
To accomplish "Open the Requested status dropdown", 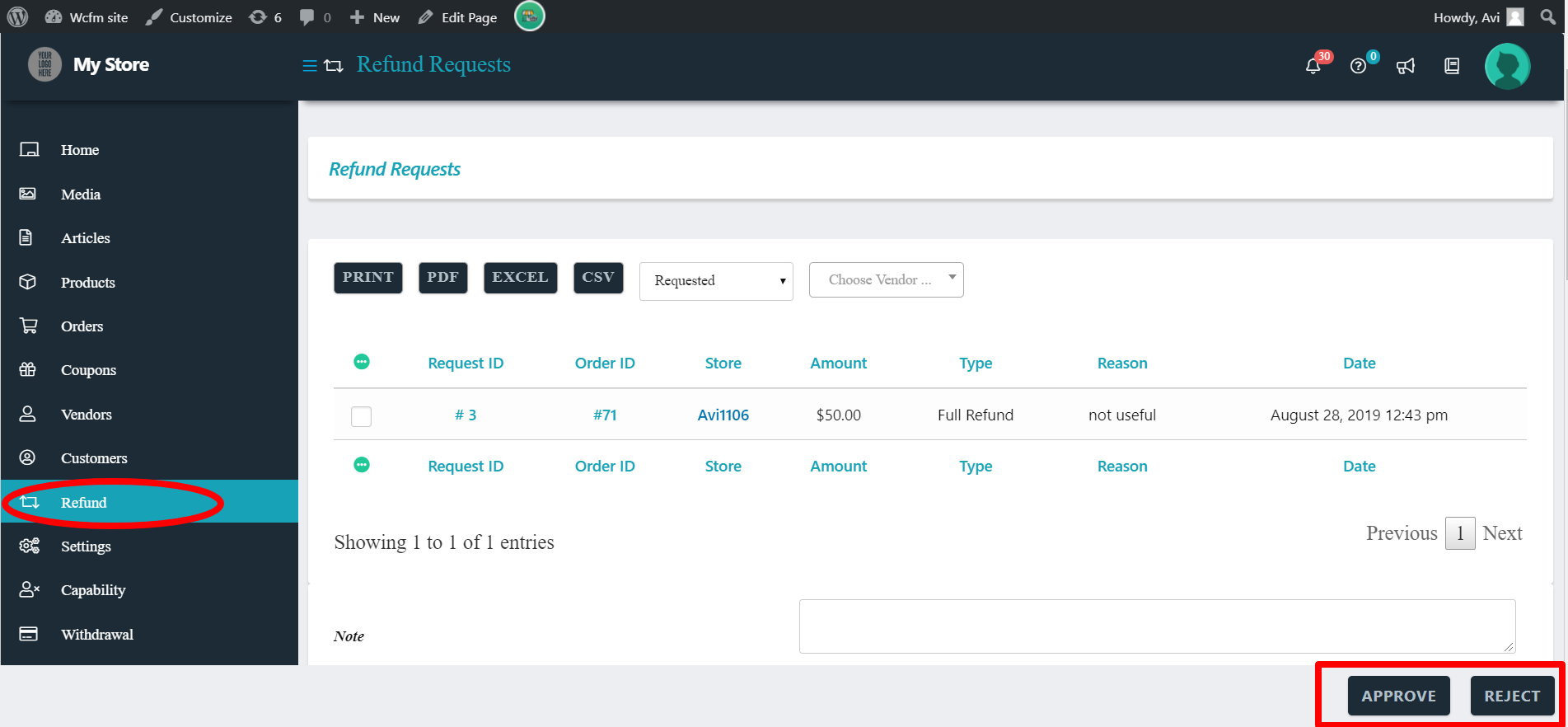I will pyautogui.click(x=716, y=281).
